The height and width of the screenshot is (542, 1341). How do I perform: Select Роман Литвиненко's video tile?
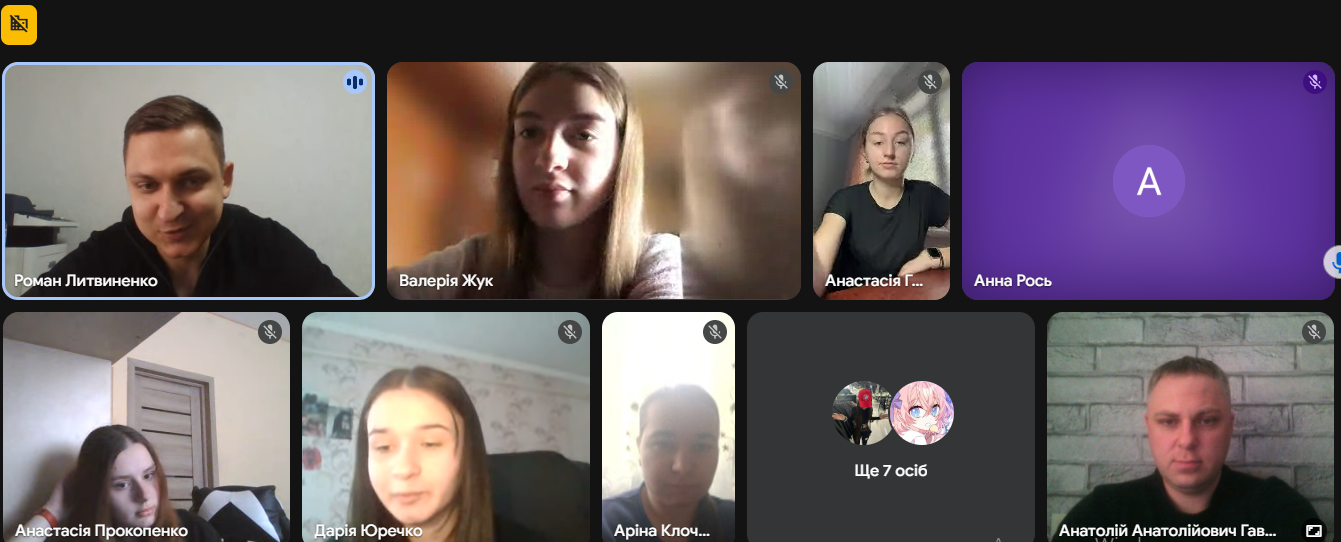coord(189,181)
